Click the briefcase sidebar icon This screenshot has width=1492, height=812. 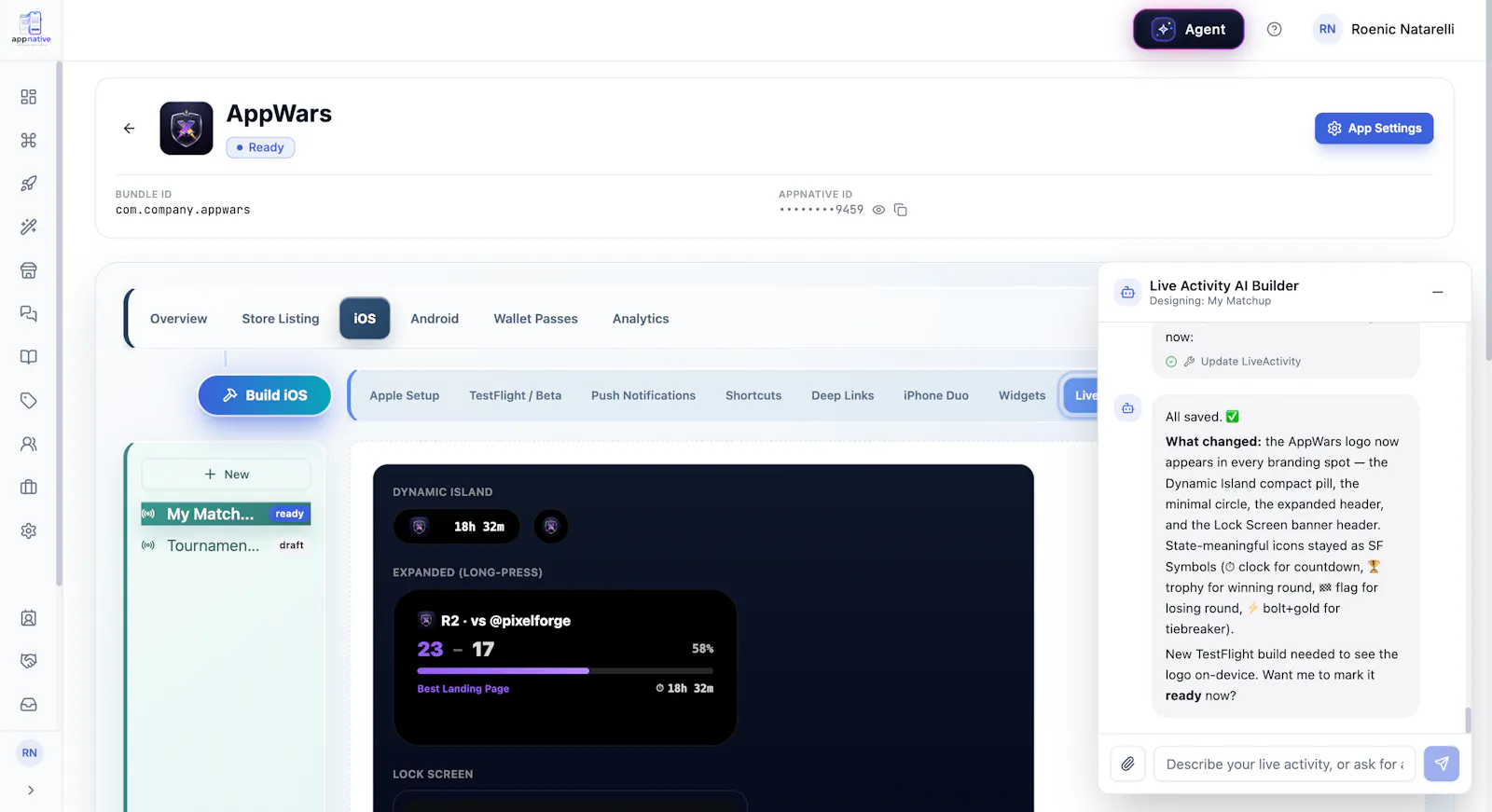click(x=29, y=488)
